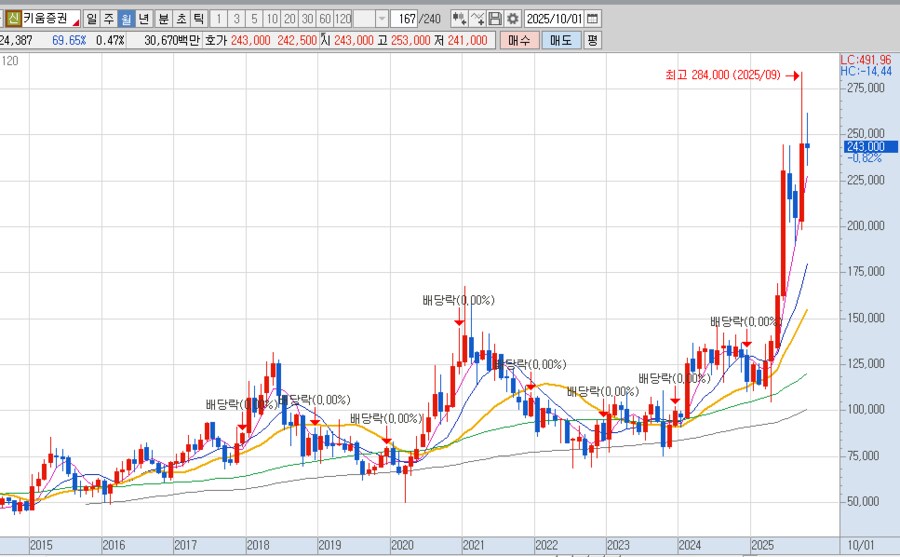Switch to yearly (년) chart tab

pos(143,19)
